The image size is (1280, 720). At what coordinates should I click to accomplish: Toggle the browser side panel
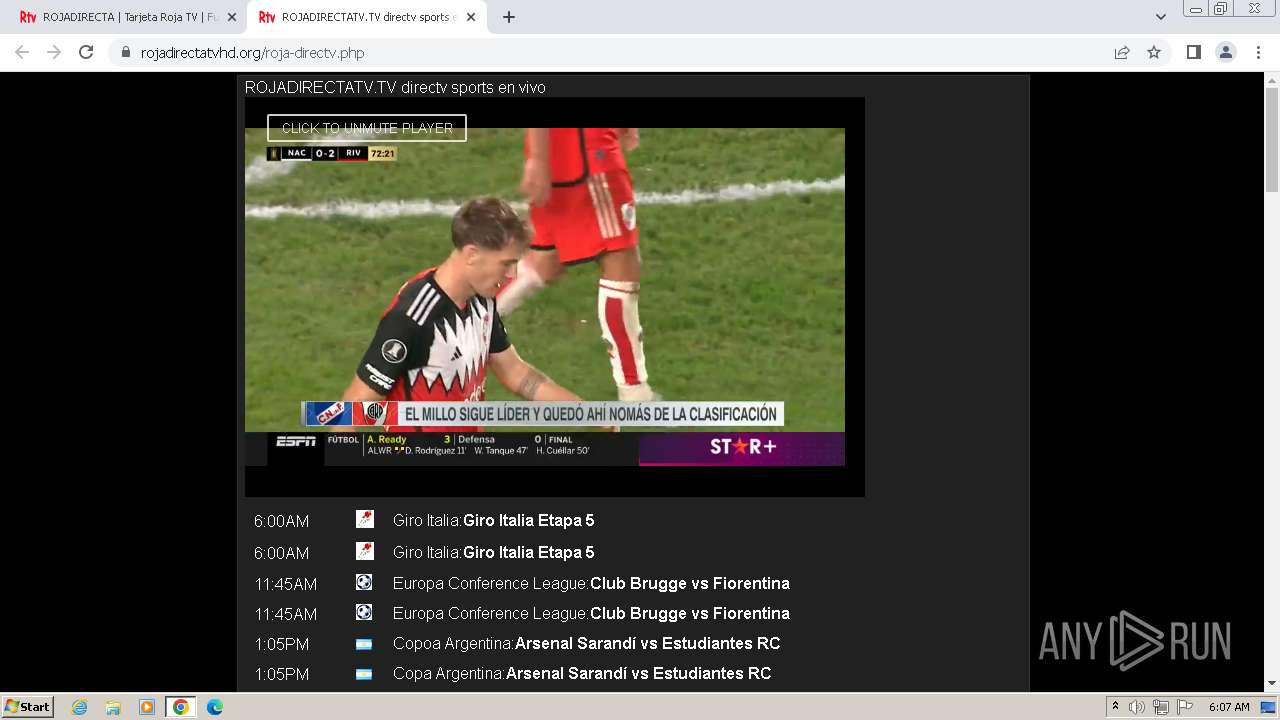point(1193,52)
